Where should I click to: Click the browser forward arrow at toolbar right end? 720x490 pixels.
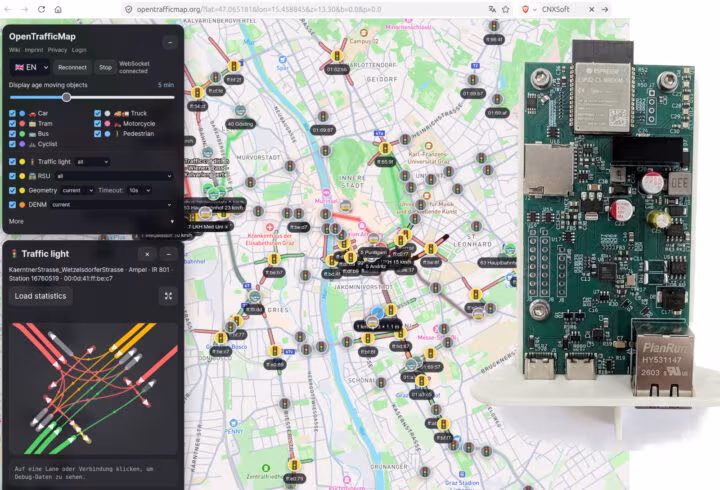[x=605, y=9]
